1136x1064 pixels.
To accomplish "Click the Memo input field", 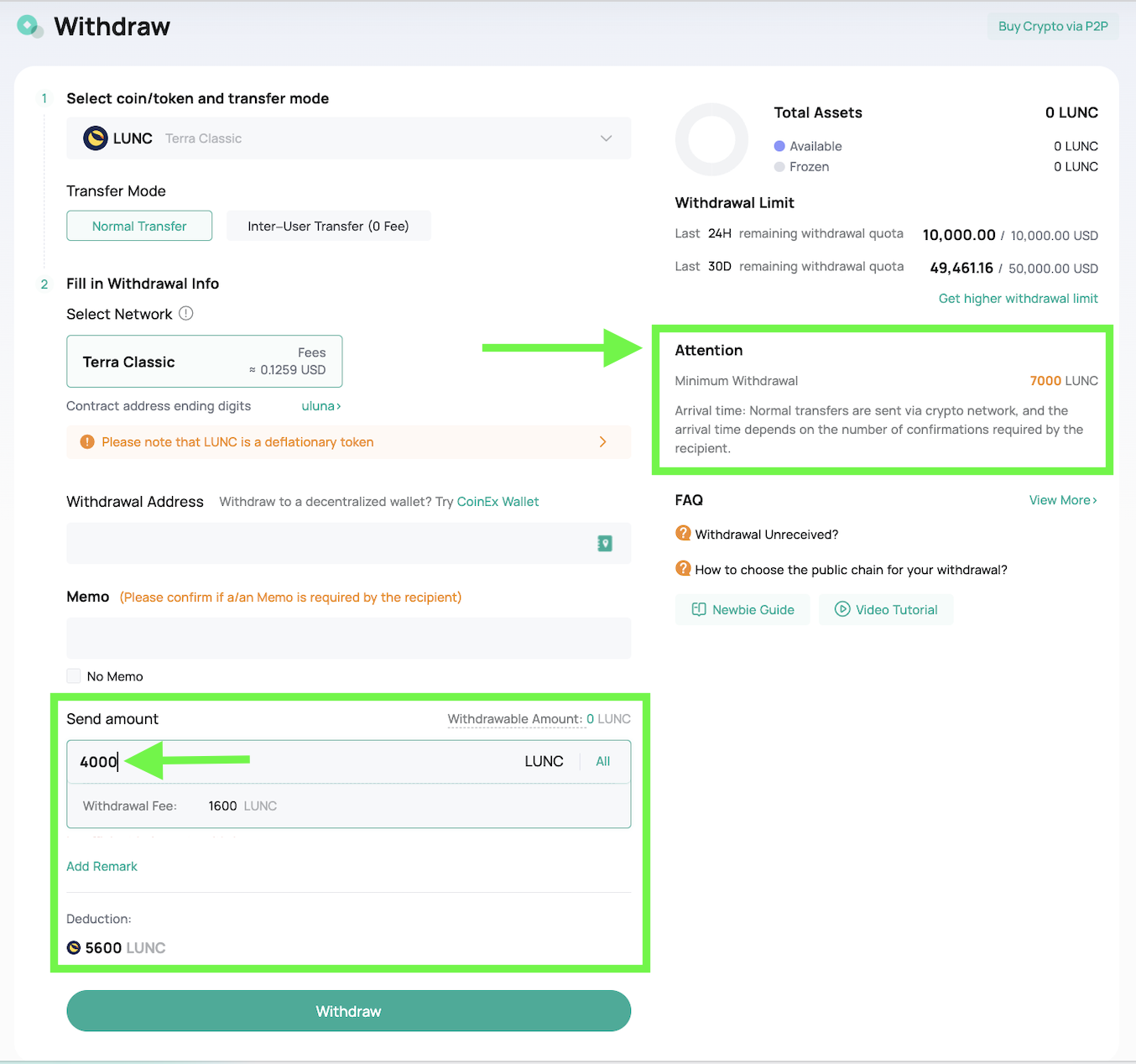I will pyautogui.click(x=348, y=639).
